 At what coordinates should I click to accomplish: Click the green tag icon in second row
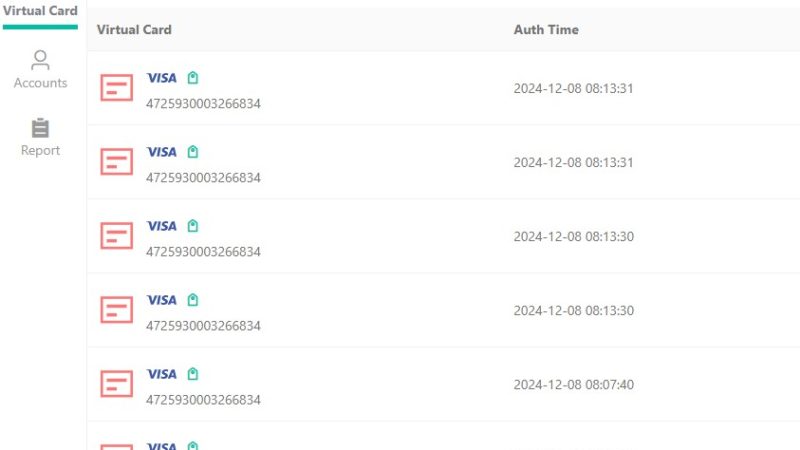pyautogui.click(x=192, y=152)
